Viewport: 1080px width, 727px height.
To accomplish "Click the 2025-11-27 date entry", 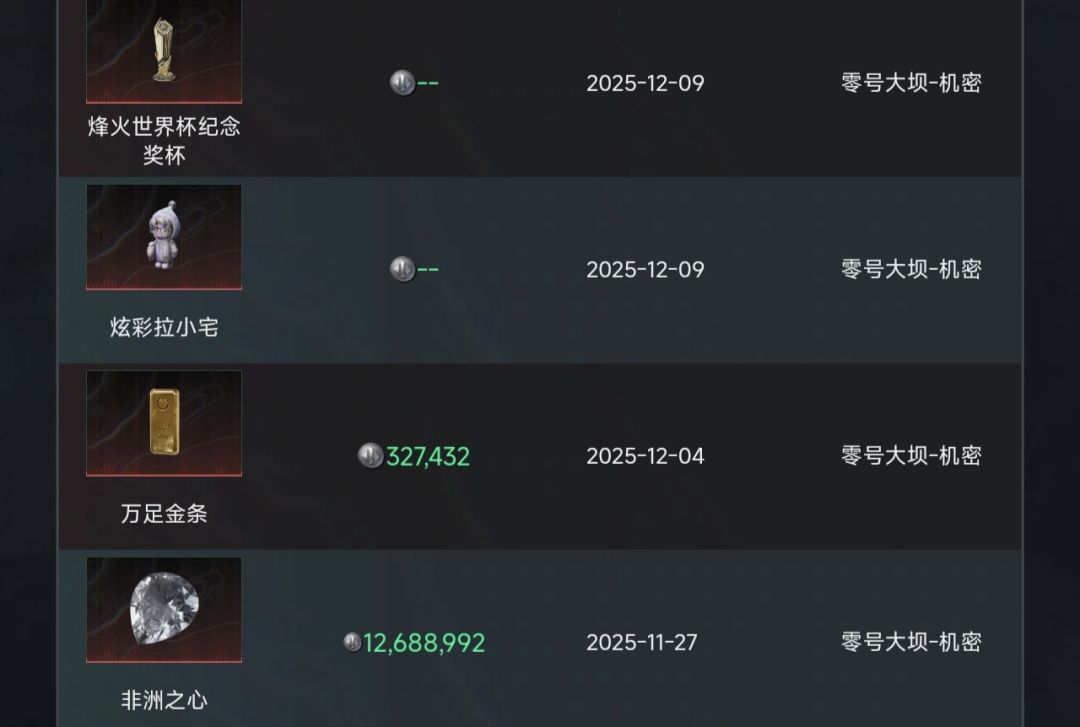I will pos(642,642).
